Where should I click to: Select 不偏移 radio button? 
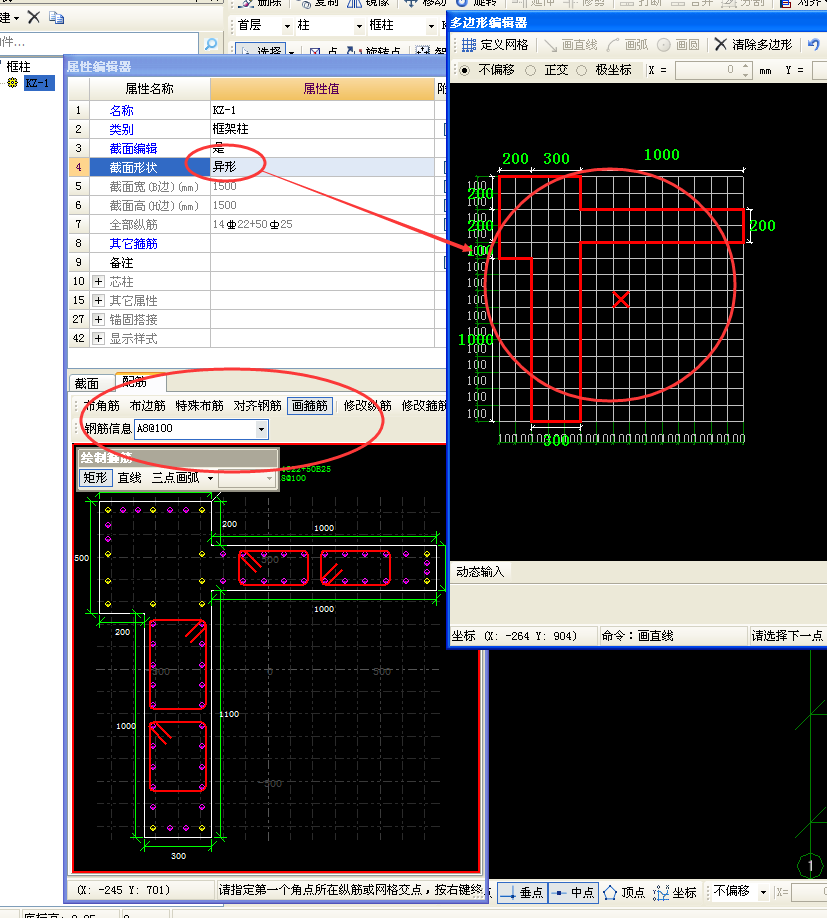click(x=464, y=70)
